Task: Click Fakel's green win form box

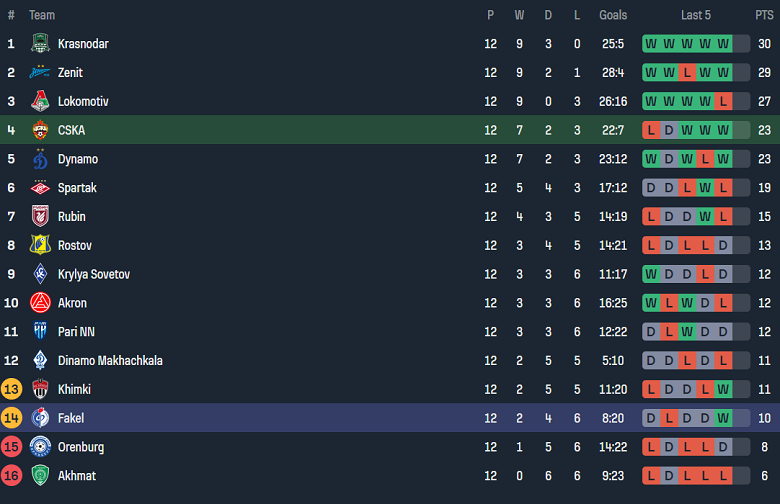Action: point(723,418)
